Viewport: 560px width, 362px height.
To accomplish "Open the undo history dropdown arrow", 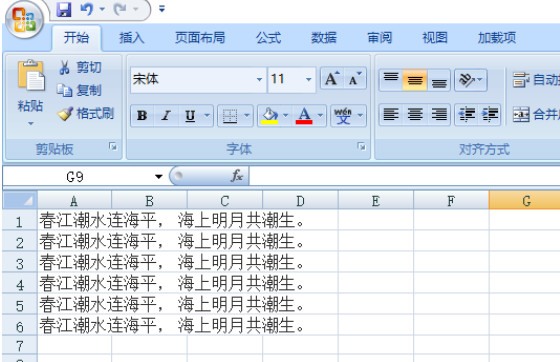I will [102, 9].
